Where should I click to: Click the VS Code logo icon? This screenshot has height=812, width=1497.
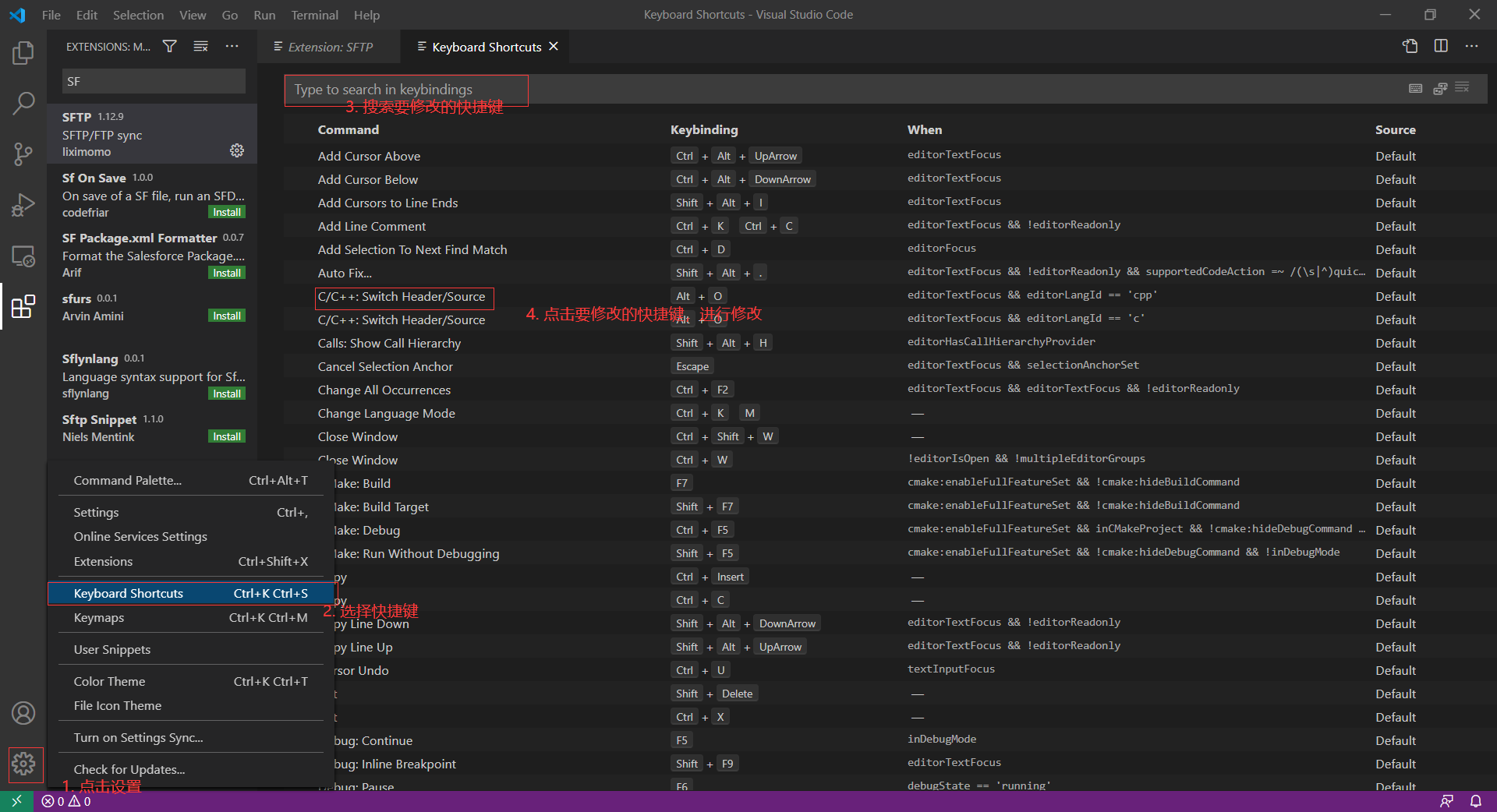coord(17,15)
